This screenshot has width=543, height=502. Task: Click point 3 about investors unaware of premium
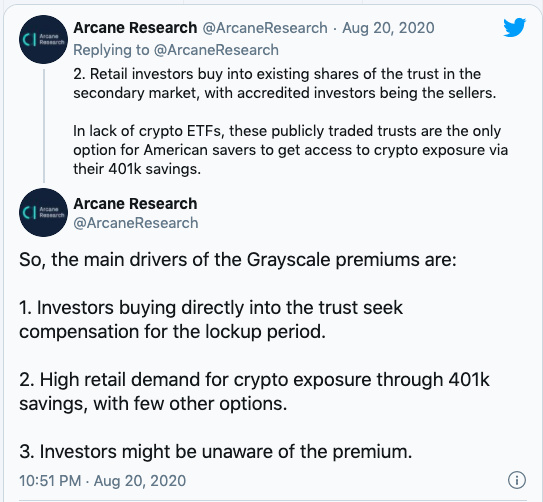click(x=216, y=451)
